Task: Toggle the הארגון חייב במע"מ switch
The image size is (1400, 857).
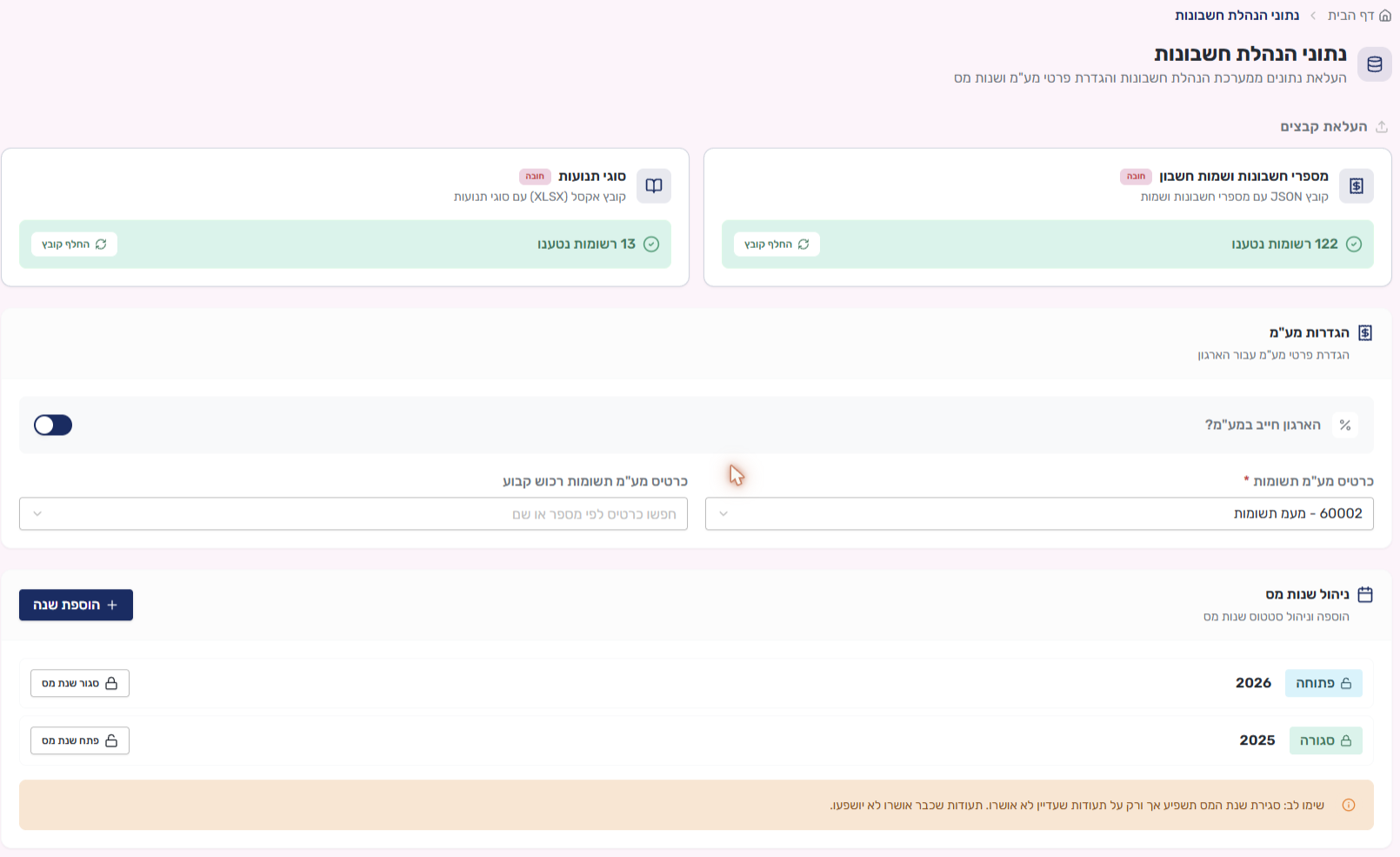Action: click(53, 425)
